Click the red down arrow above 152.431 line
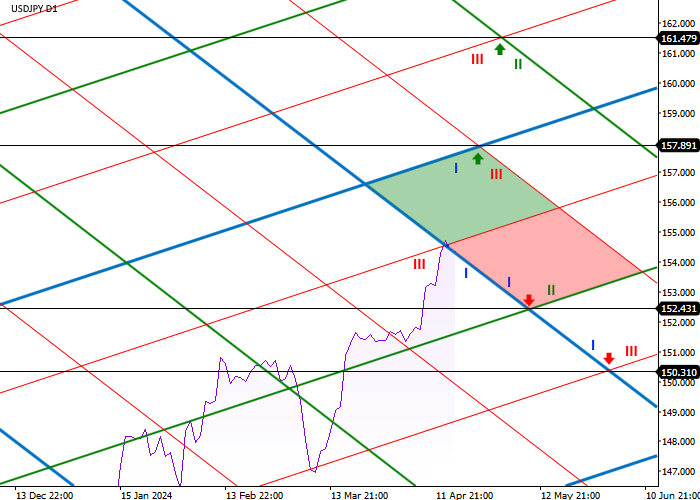This screenshot has width=700, height=500. click(529, 300)
